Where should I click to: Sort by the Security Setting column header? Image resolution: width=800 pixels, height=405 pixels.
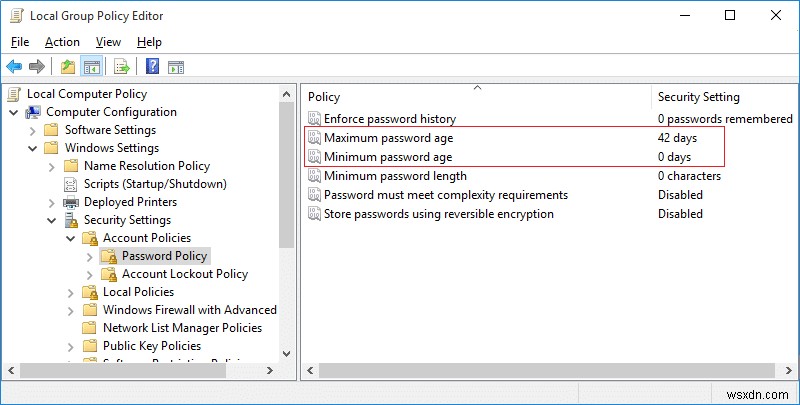coord(698,97)
